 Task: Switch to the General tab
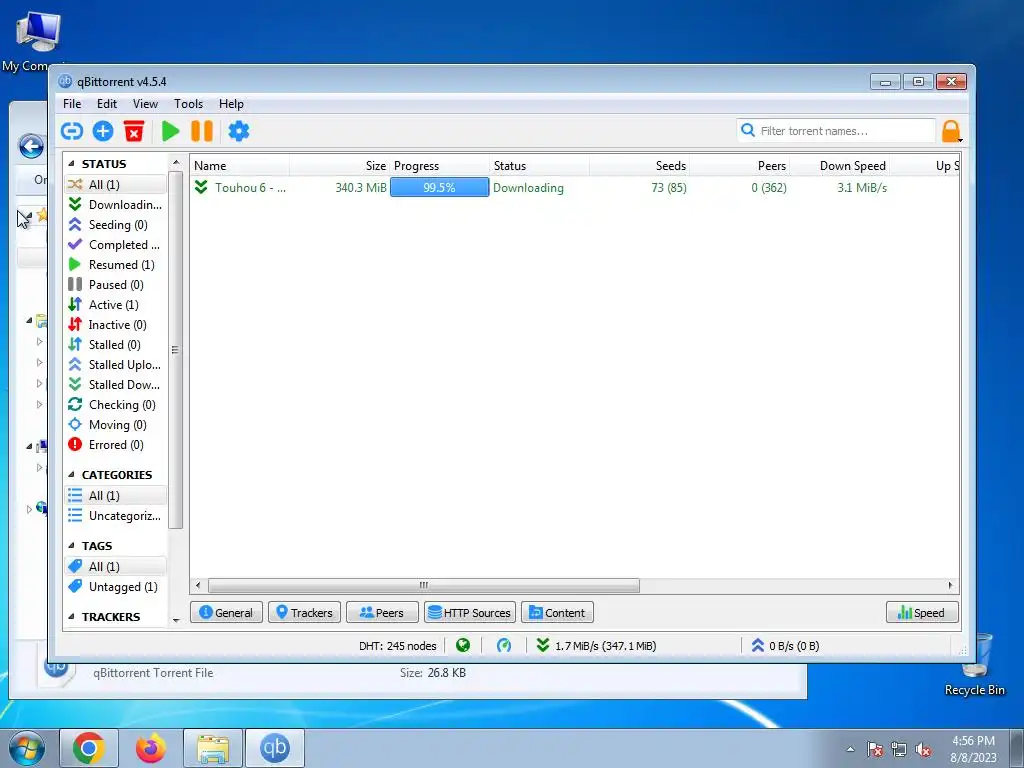tap(226, 613)
